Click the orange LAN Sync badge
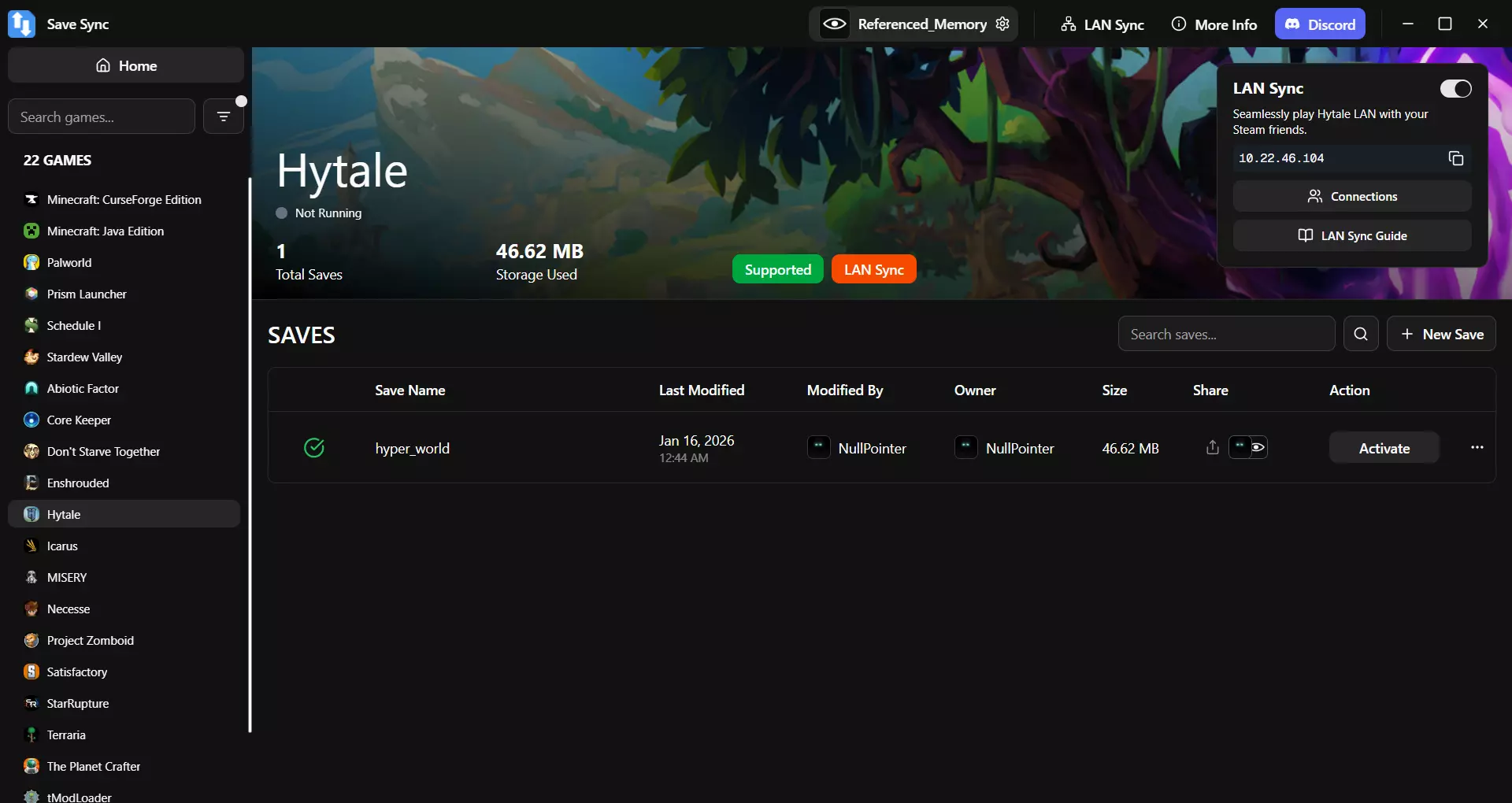The width and height of the screenshot is (1512, 803). pos(874,269)
